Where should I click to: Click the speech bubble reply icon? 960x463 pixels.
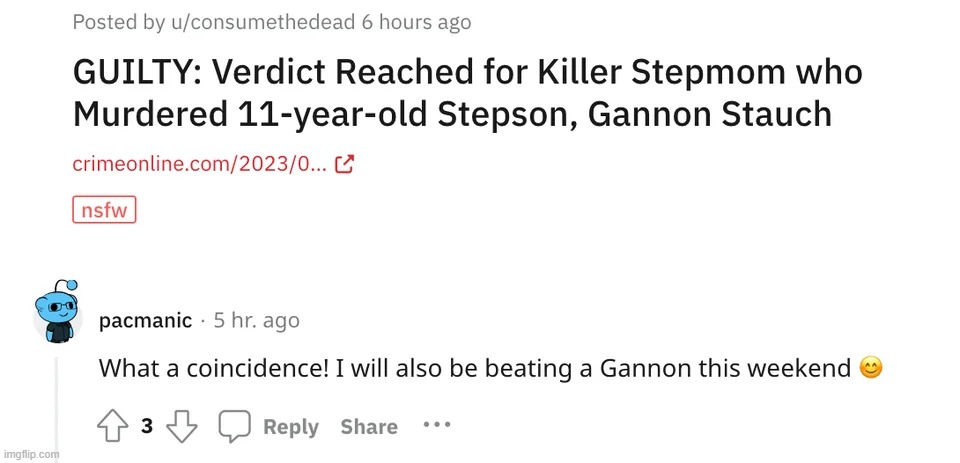point(235,426)
